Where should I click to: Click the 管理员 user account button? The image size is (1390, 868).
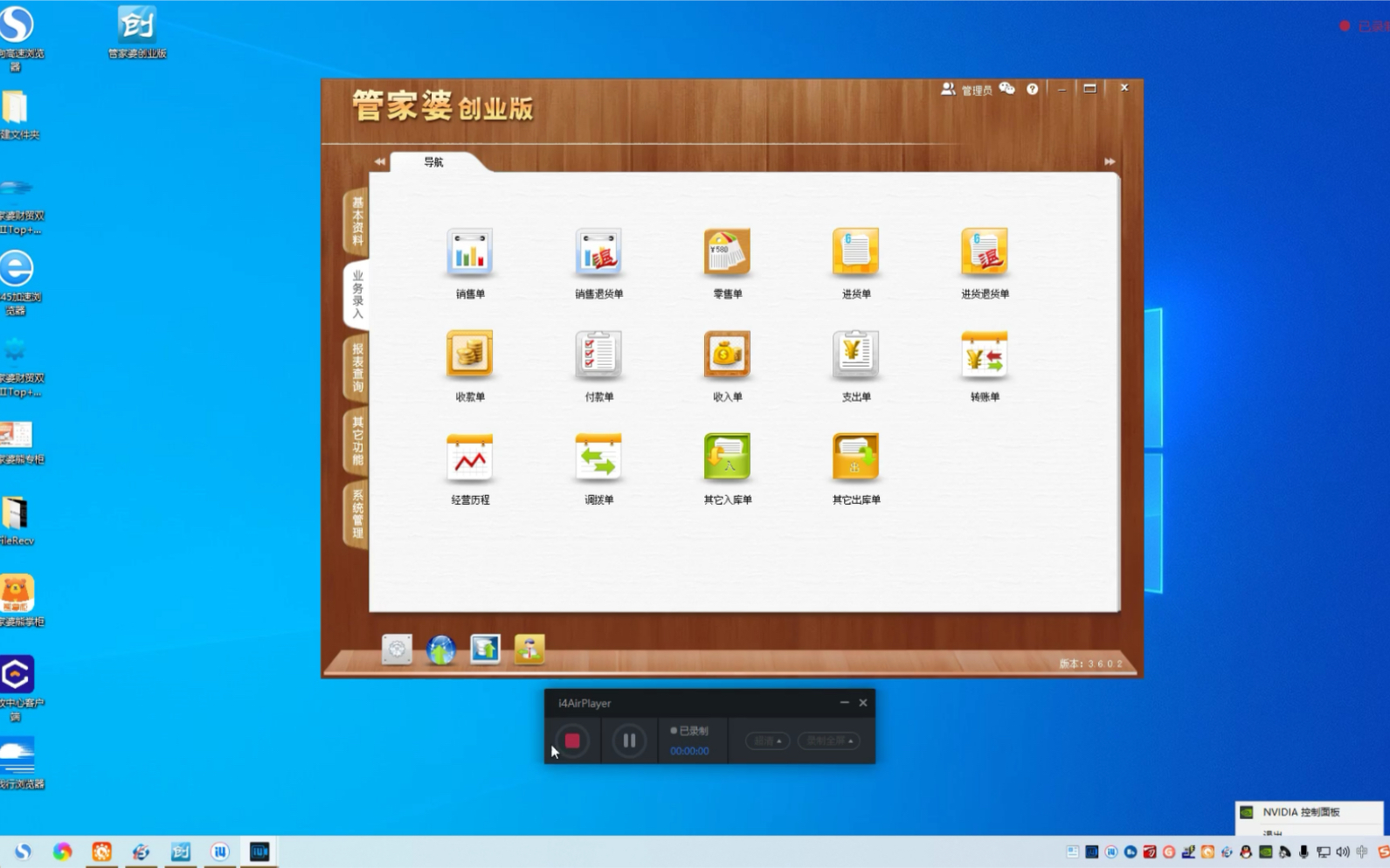tap(966, 89)
